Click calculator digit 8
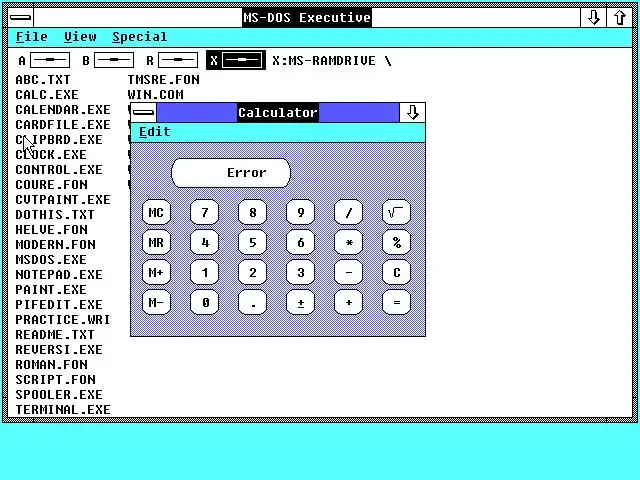The height and width of the screenshot is (480, 640). coord(253,212)
